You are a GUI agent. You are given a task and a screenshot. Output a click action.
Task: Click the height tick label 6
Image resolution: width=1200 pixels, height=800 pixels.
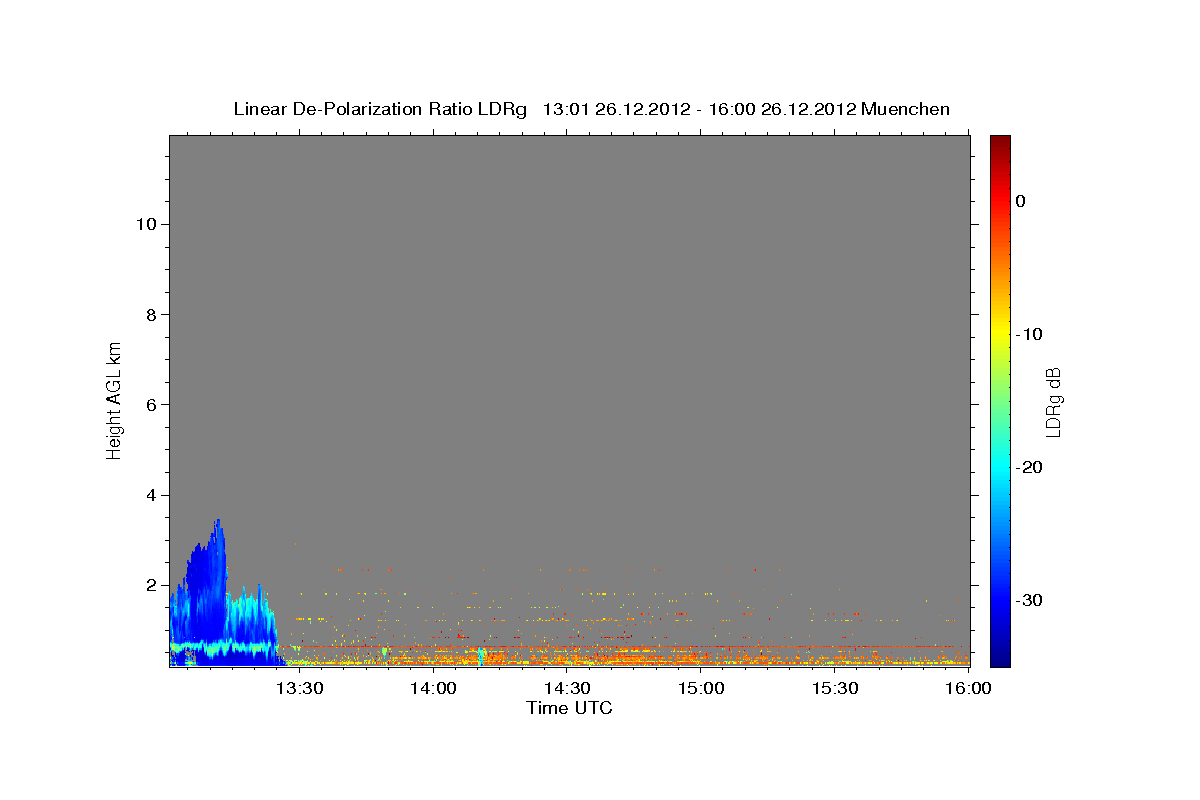tap(149, 405)
